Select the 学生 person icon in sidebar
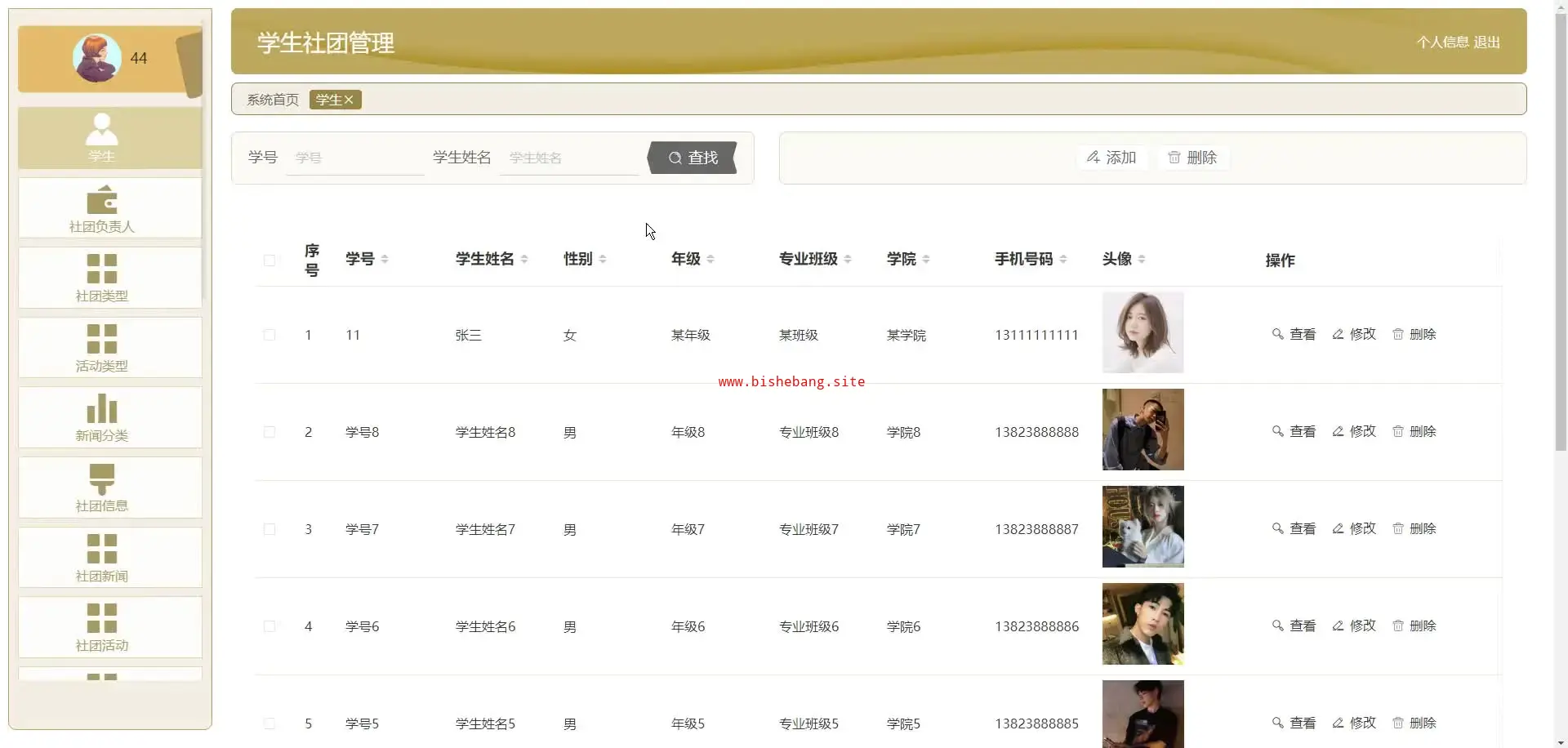 [102, 129]
